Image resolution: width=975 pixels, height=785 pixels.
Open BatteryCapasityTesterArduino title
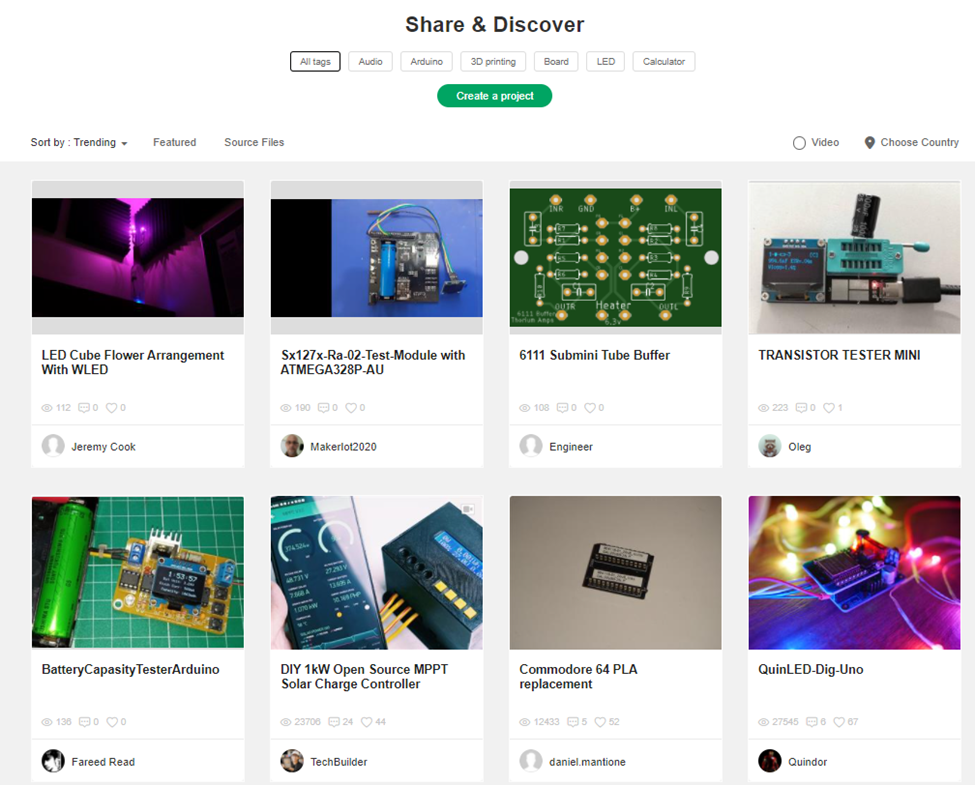(131, 669)
